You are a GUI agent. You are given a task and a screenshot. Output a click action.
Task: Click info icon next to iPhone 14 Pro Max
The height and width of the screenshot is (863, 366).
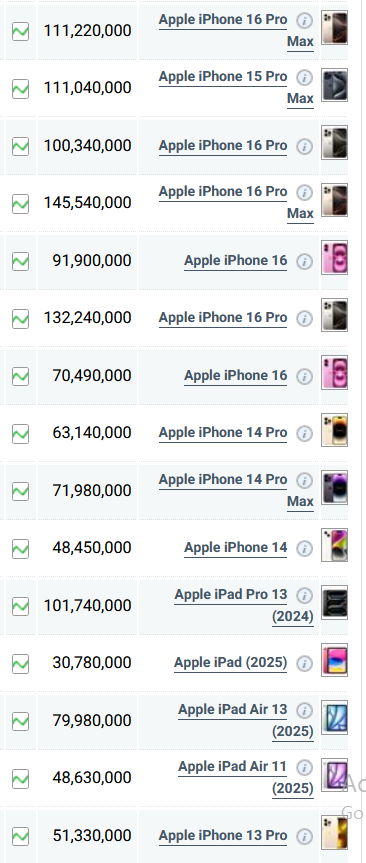[304, 480]
